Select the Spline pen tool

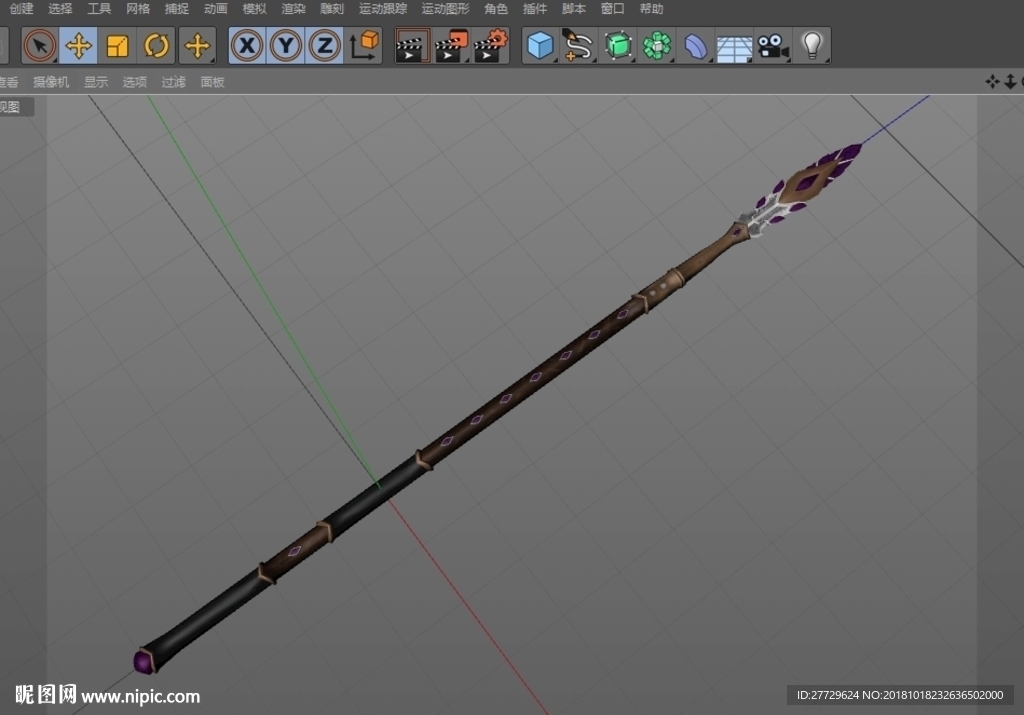click(578, 46)
